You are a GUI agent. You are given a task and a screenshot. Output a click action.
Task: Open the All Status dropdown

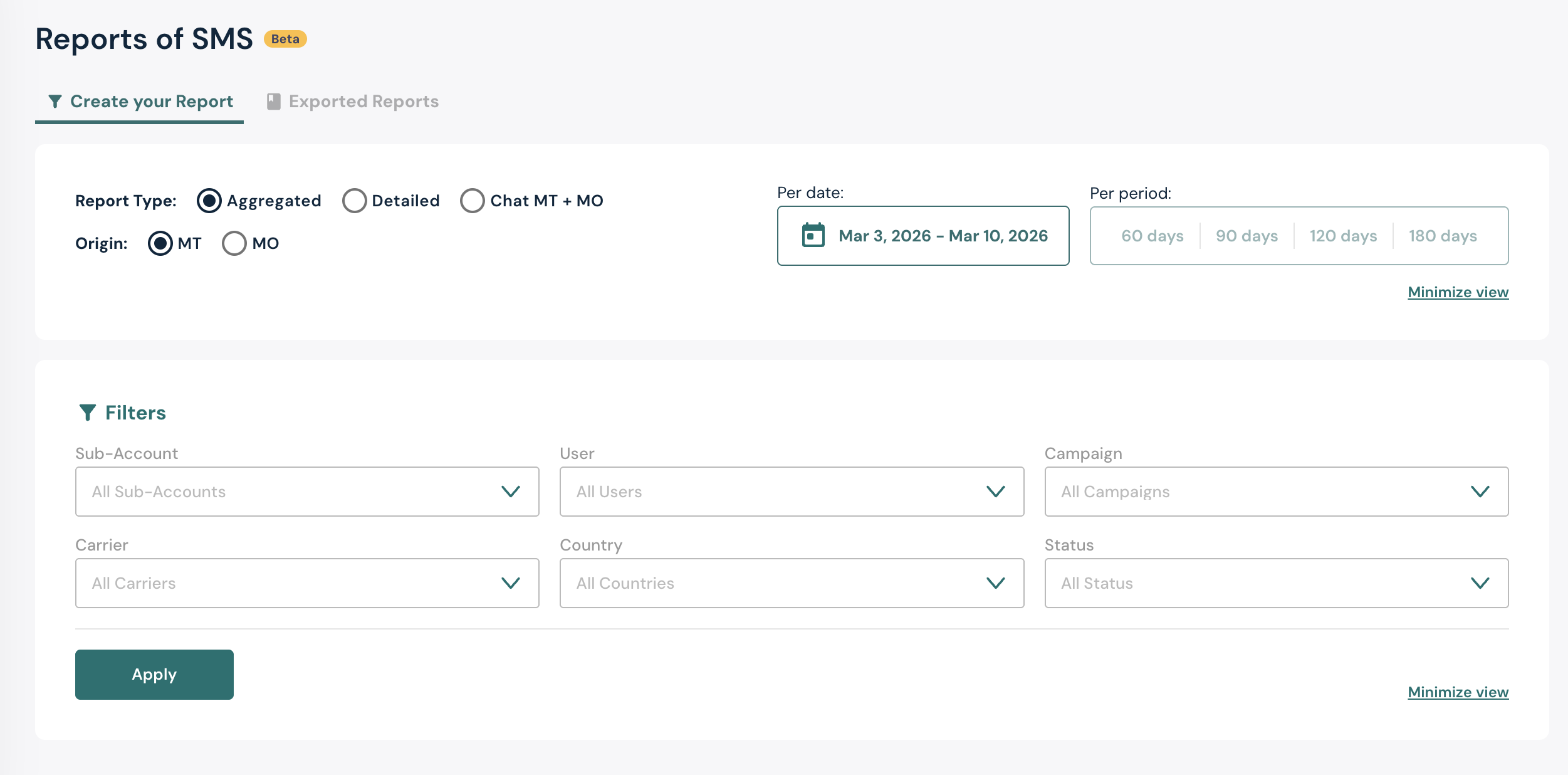tap(1276, 583)
